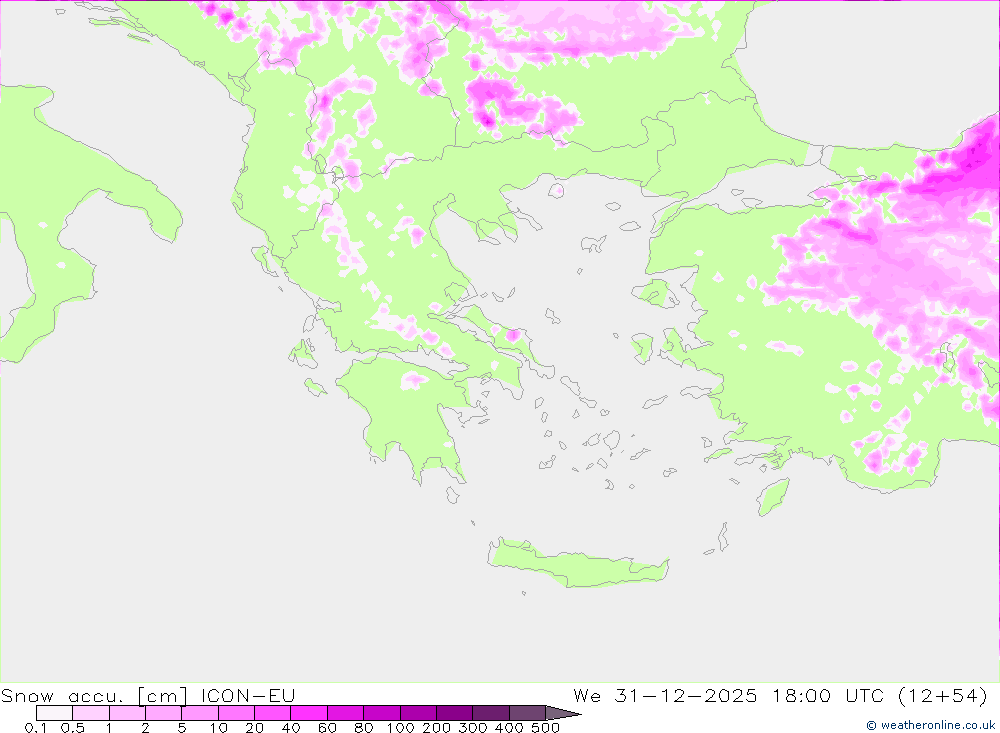The height and width of the screenshot is (733, 1000).
Task: Click the '60' legend value
Action: pyautogui.click(x=327, y=728)
